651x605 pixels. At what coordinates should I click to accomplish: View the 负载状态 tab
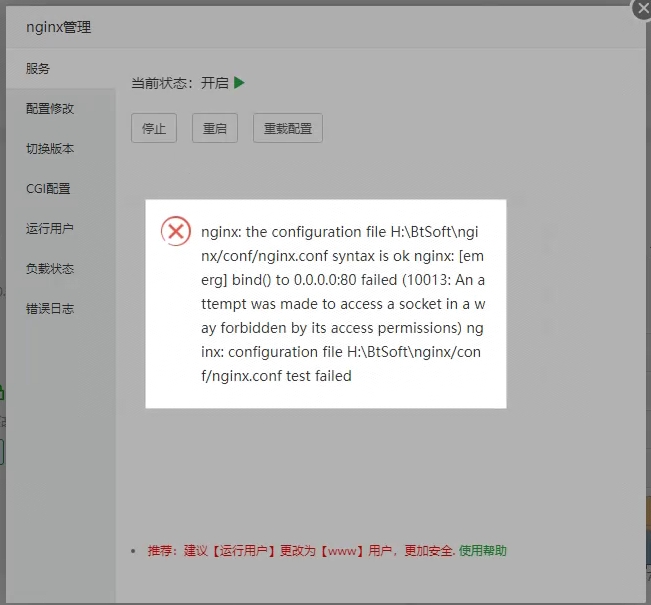pyautogui.click(x=61, y=269)
